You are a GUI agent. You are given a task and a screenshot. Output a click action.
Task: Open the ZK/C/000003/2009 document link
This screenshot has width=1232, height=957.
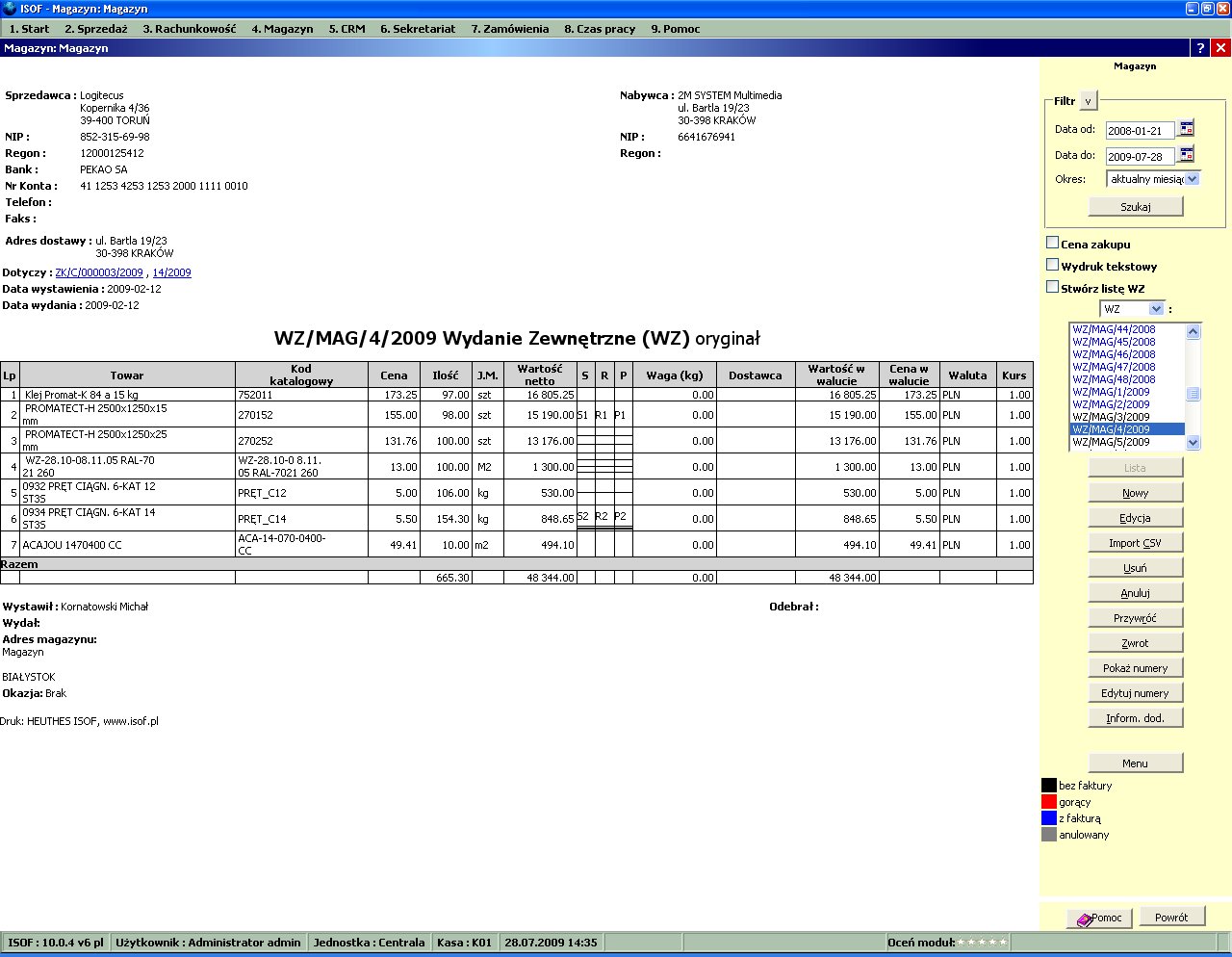click(x=99, y=272)
